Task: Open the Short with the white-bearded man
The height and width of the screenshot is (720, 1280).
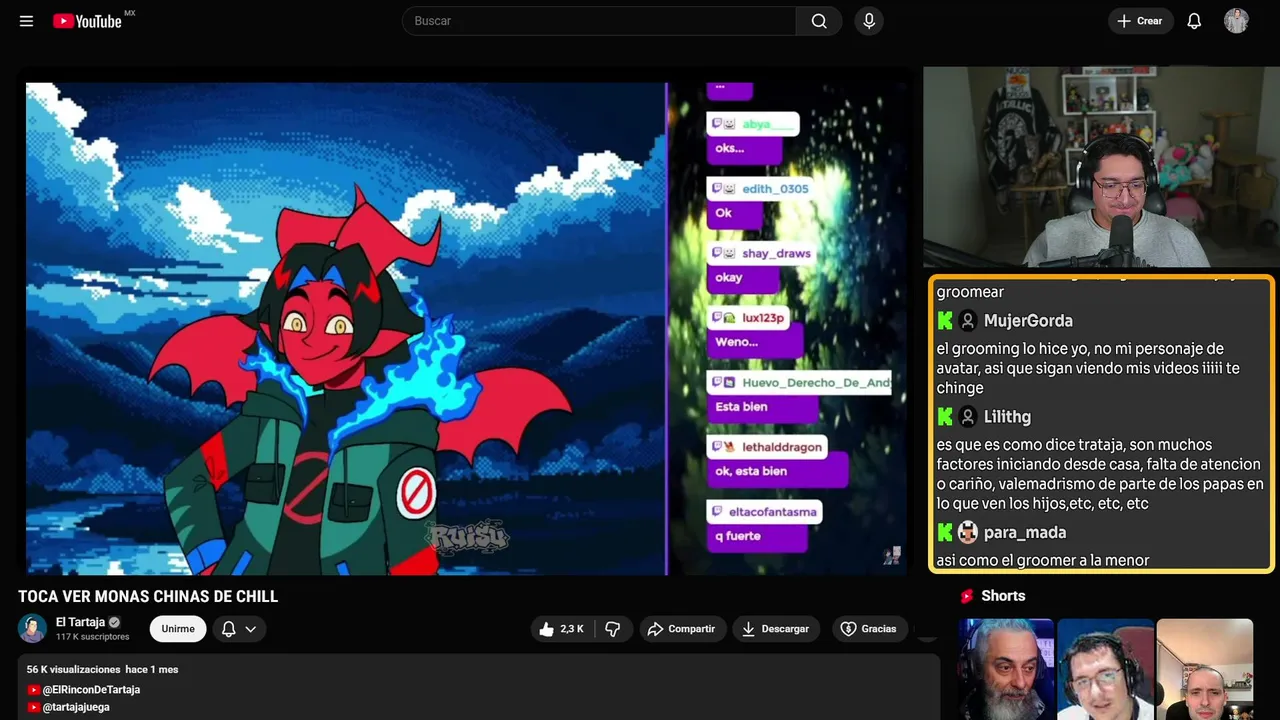Action: click(x=1006, y=669)
